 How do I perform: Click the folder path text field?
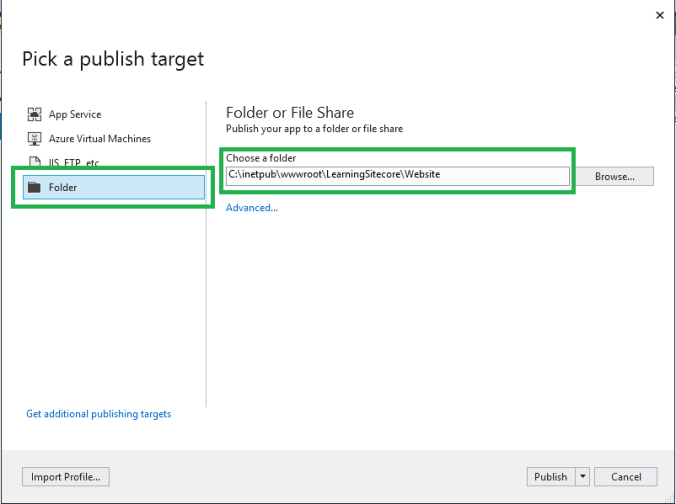point(397,175)
